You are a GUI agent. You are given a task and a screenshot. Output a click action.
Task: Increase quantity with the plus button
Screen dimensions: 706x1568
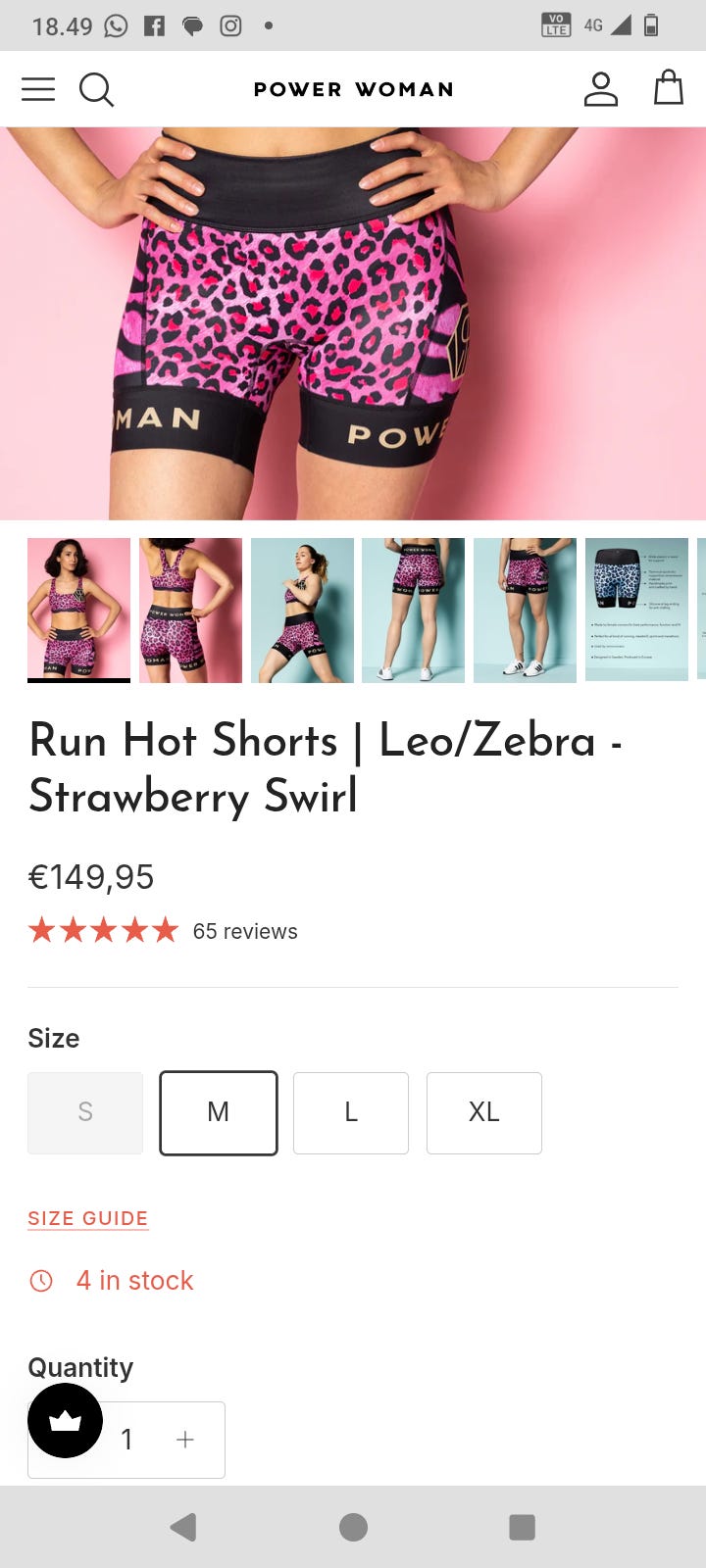pos(185,1440)
